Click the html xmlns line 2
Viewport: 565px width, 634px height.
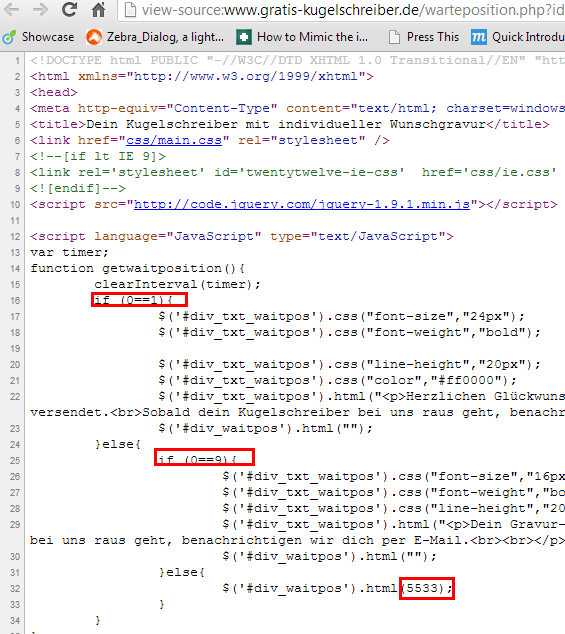[202, 76]
